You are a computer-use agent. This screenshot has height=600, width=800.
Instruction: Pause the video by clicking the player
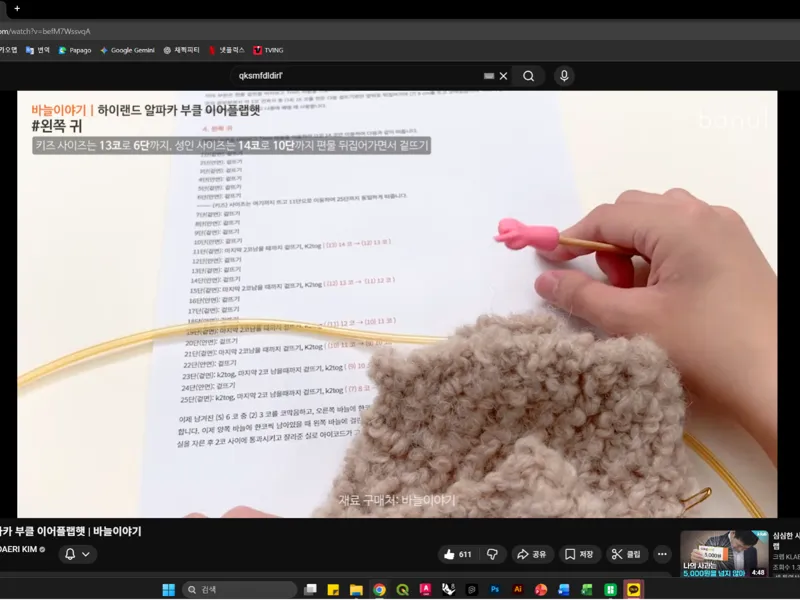tap(397, 304)
